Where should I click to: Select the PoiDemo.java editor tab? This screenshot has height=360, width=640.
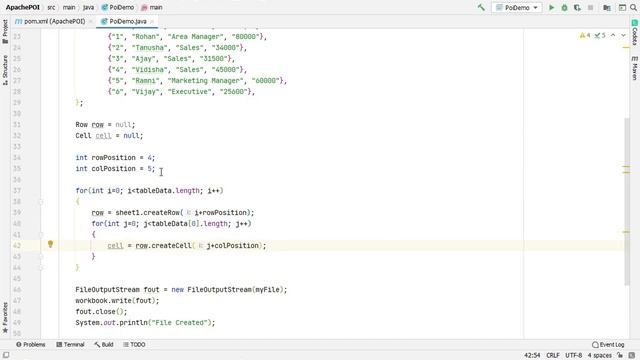point(128,21)
